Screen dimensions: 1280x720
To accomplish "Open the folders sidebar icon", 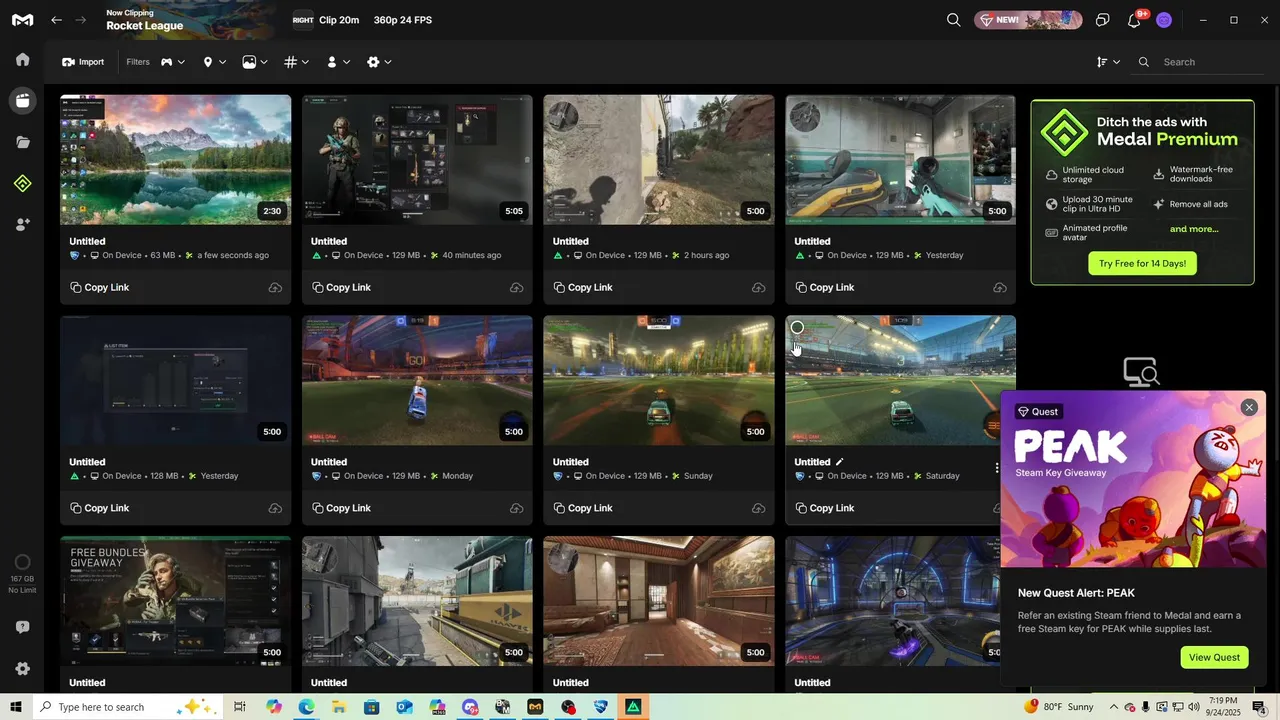I will (22, 142).
